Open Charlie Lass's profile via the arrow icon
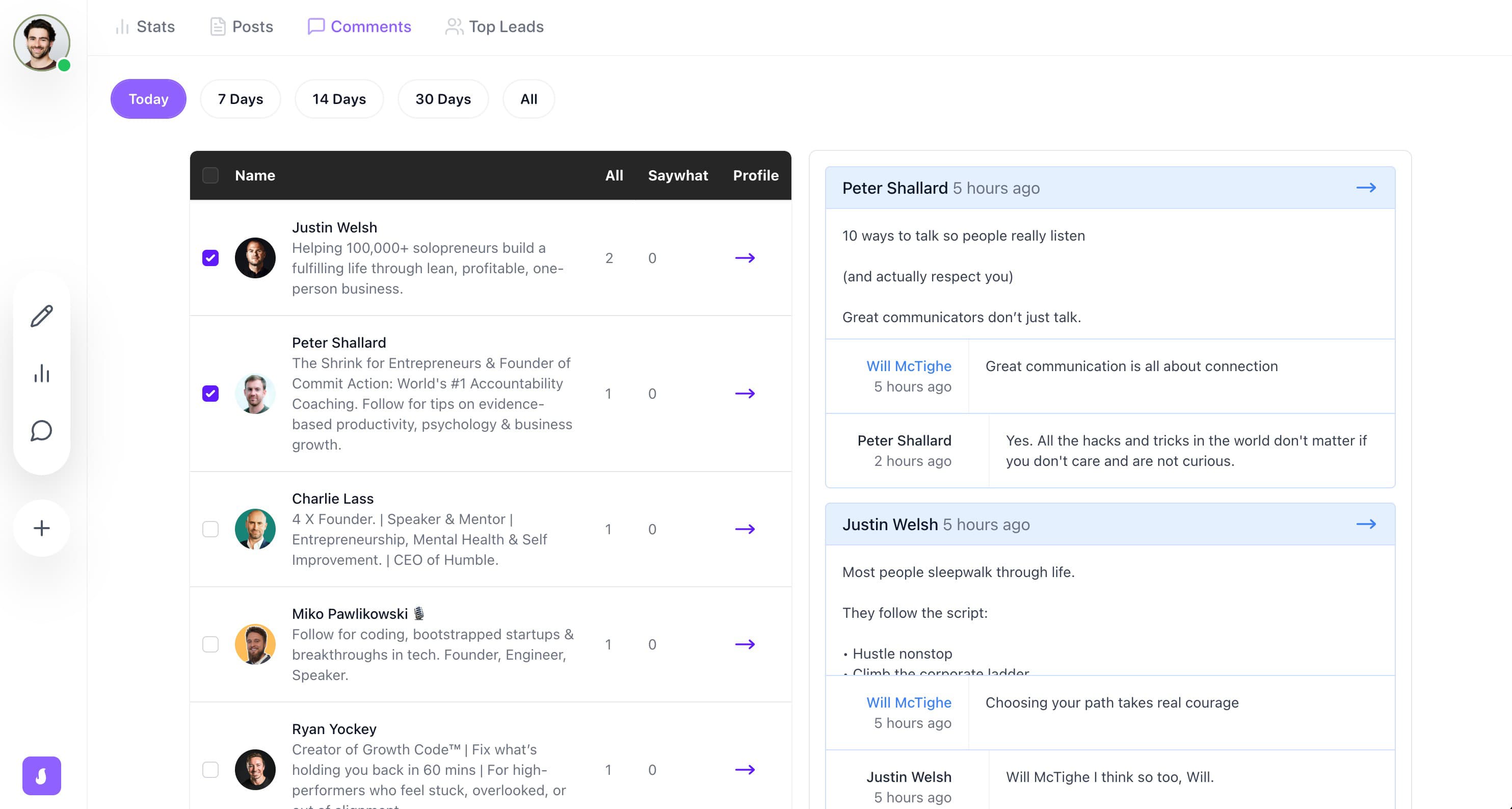Viewport: 1512px width, 809px height. pyautogui.click(x=746, y=529)
